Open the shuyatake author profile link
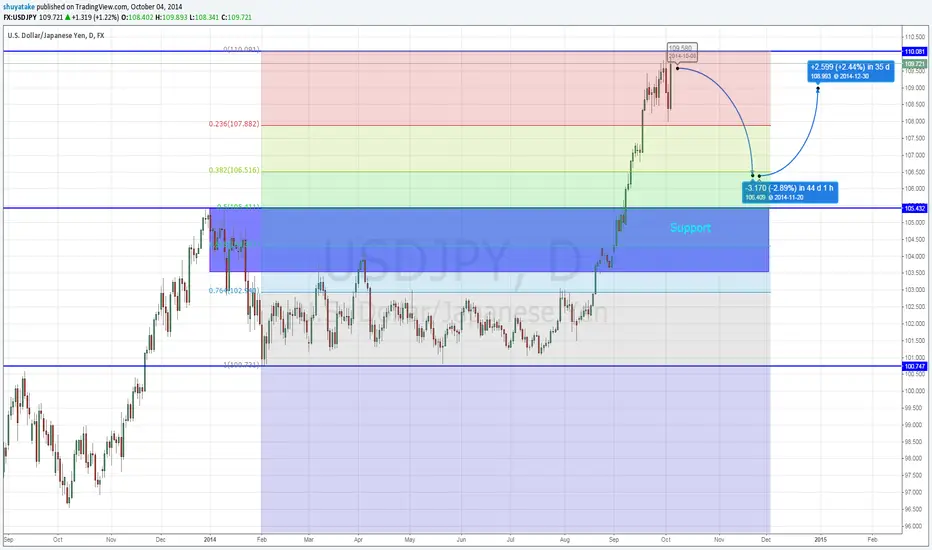The width and height of the screenshot is (932, 550). point(19,7)
